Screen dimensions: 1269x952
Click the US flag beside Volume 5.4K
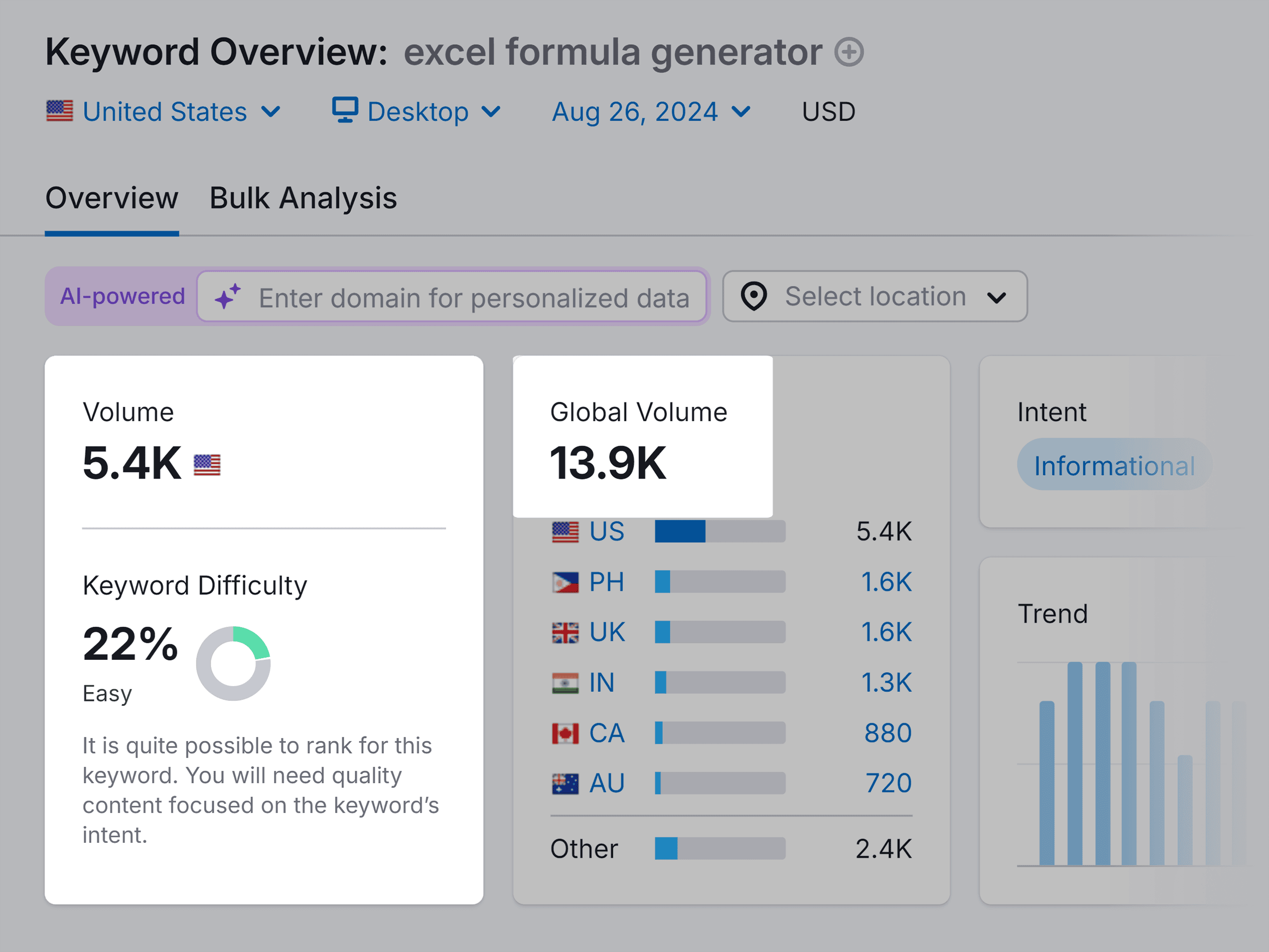[x=207, y=464]
